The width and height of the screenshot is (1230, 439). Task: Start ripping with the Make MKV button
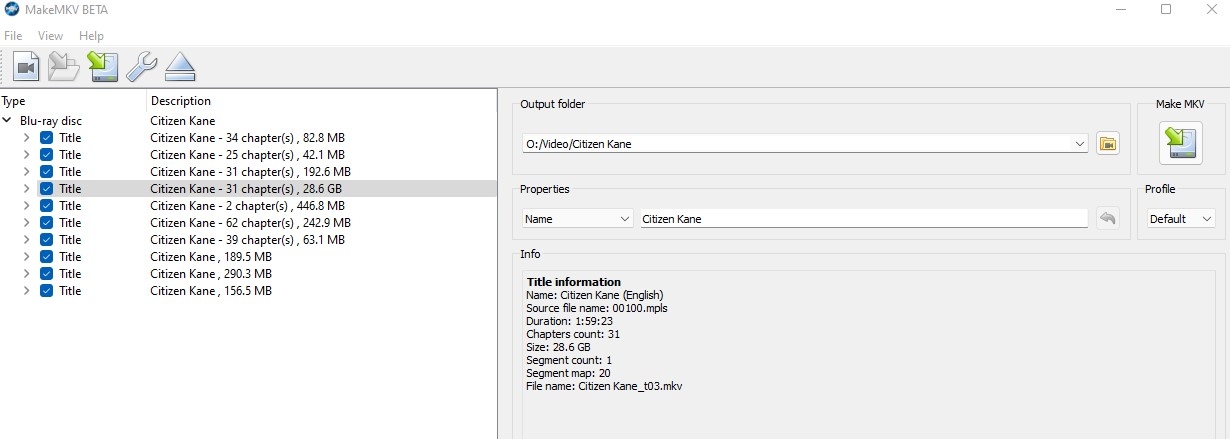pos(1181,143)
